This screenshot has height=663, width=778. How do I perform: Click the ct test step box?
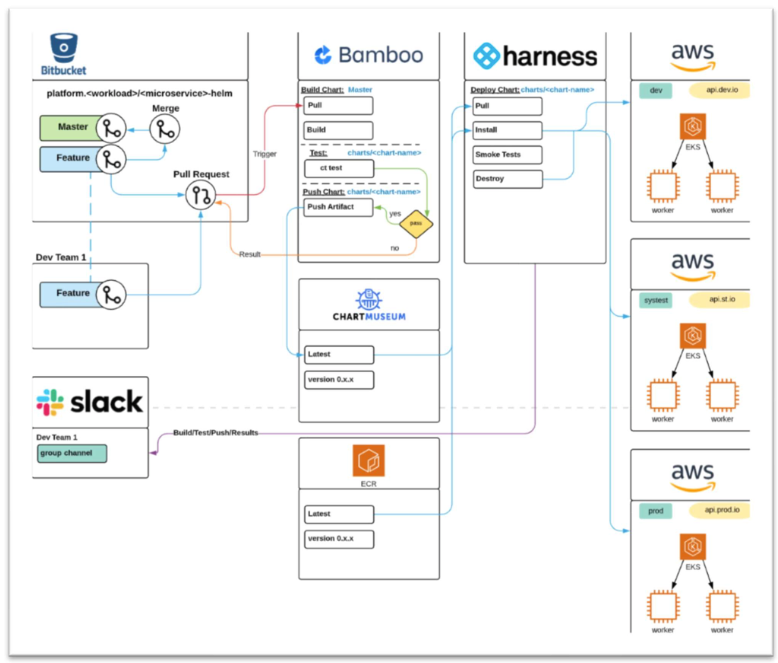[339, 168]
